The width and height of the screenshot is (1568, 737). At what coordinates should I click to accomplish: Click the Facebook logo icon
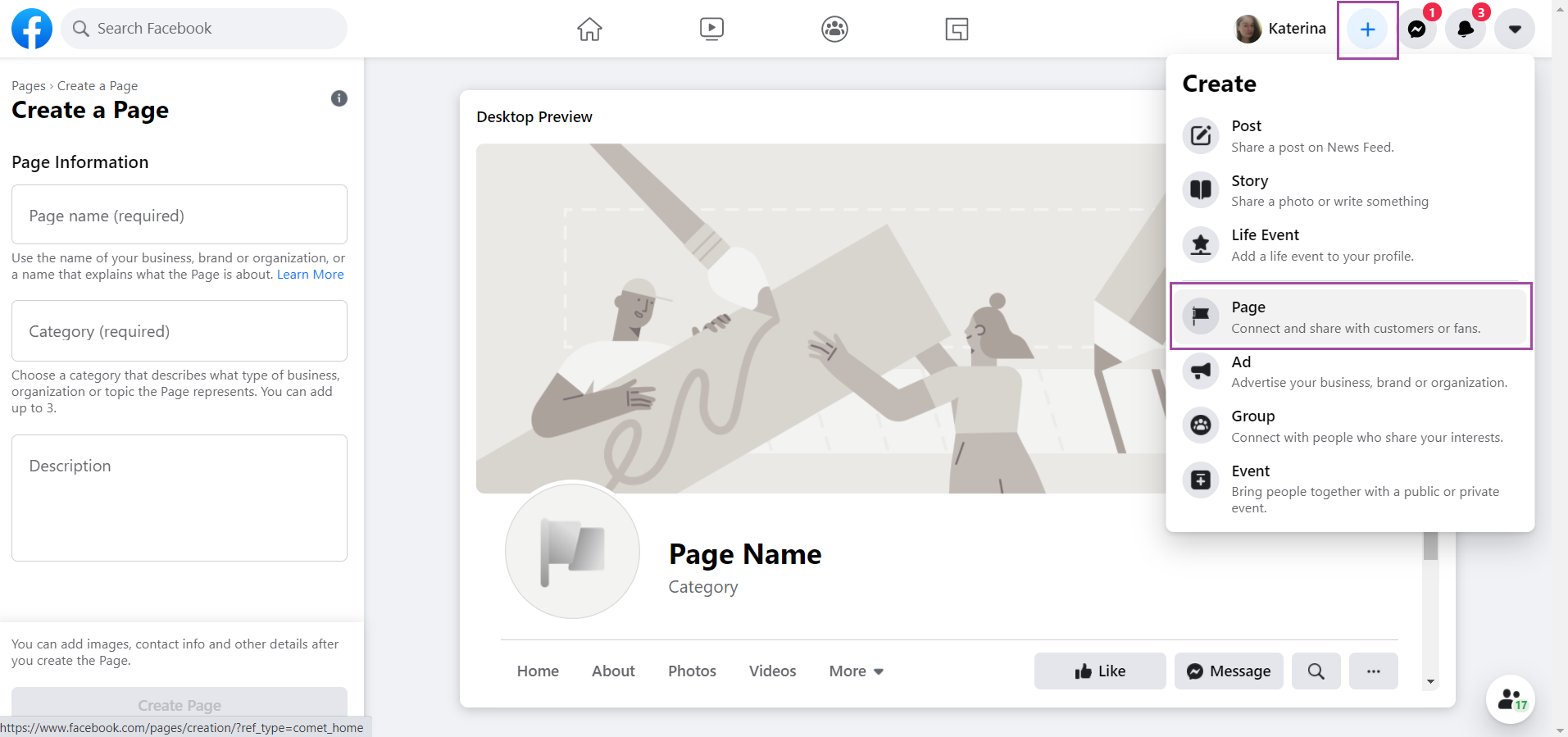point(32,29)
